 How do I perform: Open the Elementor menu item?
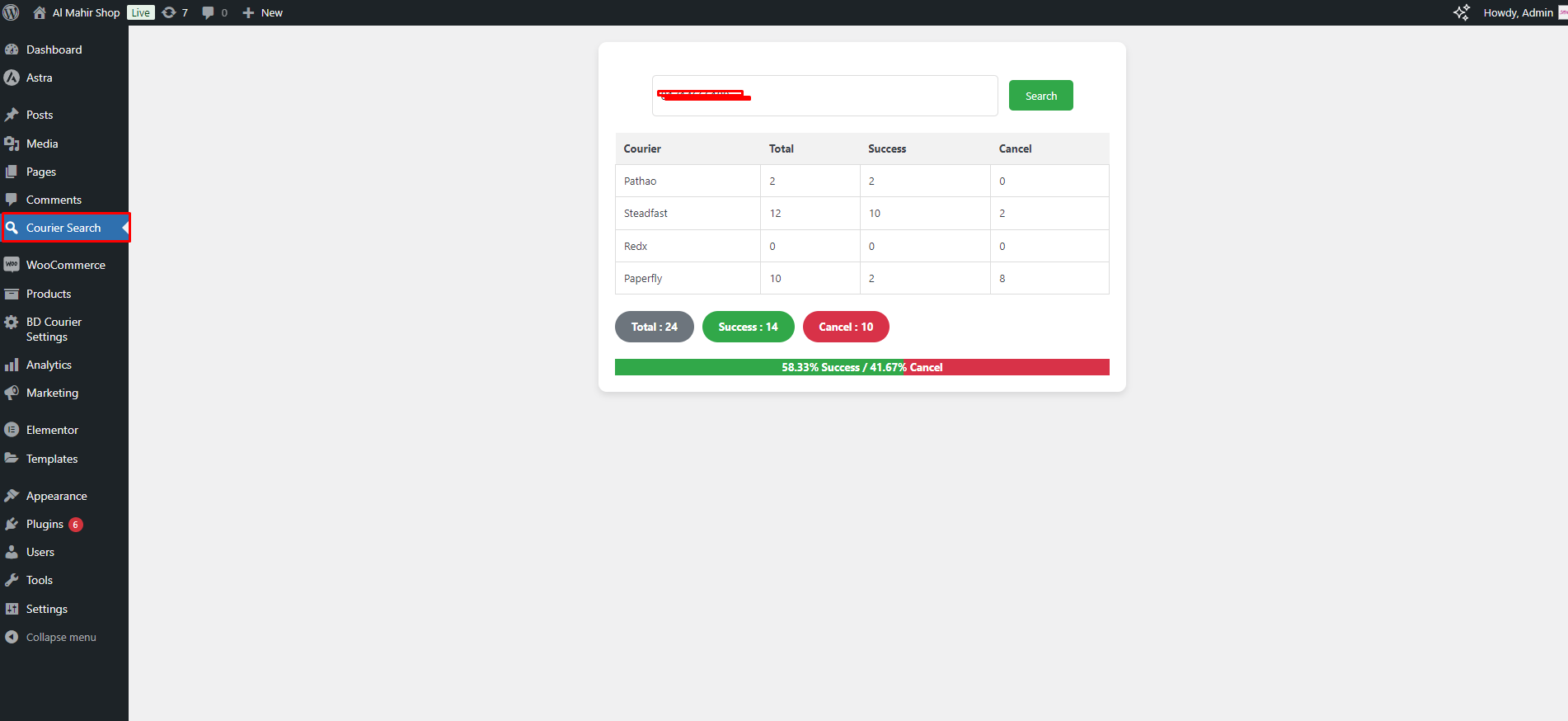click(64, 430)
